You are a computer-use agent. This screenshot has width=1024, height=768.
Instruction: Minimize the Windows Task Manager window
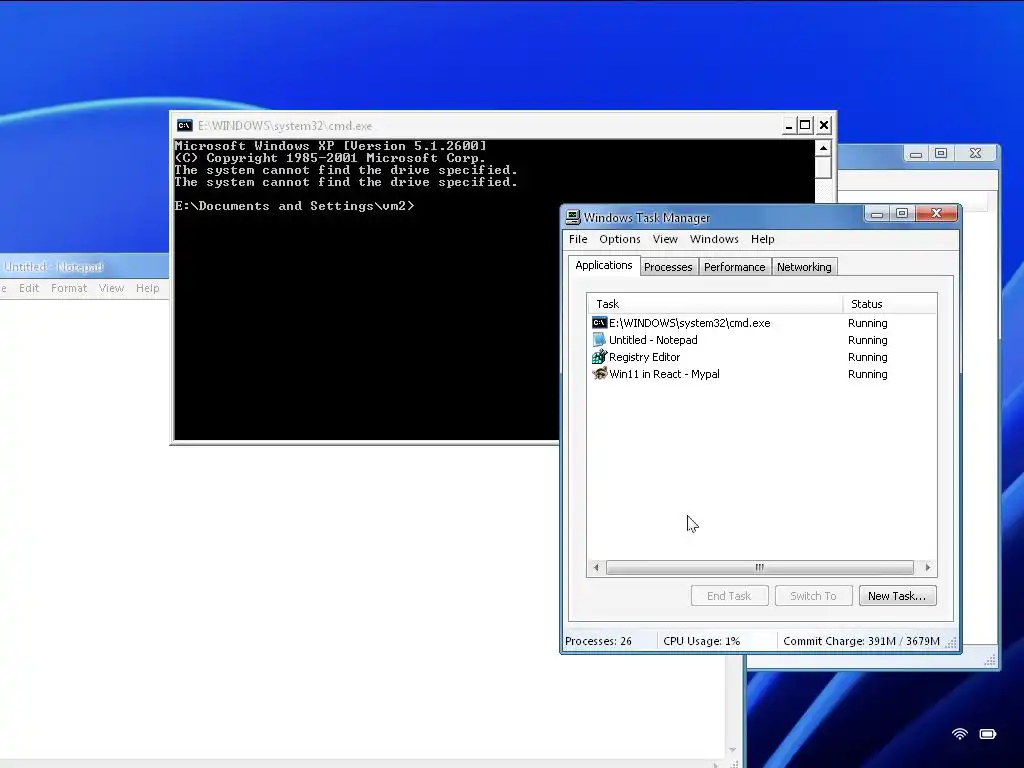pyautogui.click(x=877, y=214)
